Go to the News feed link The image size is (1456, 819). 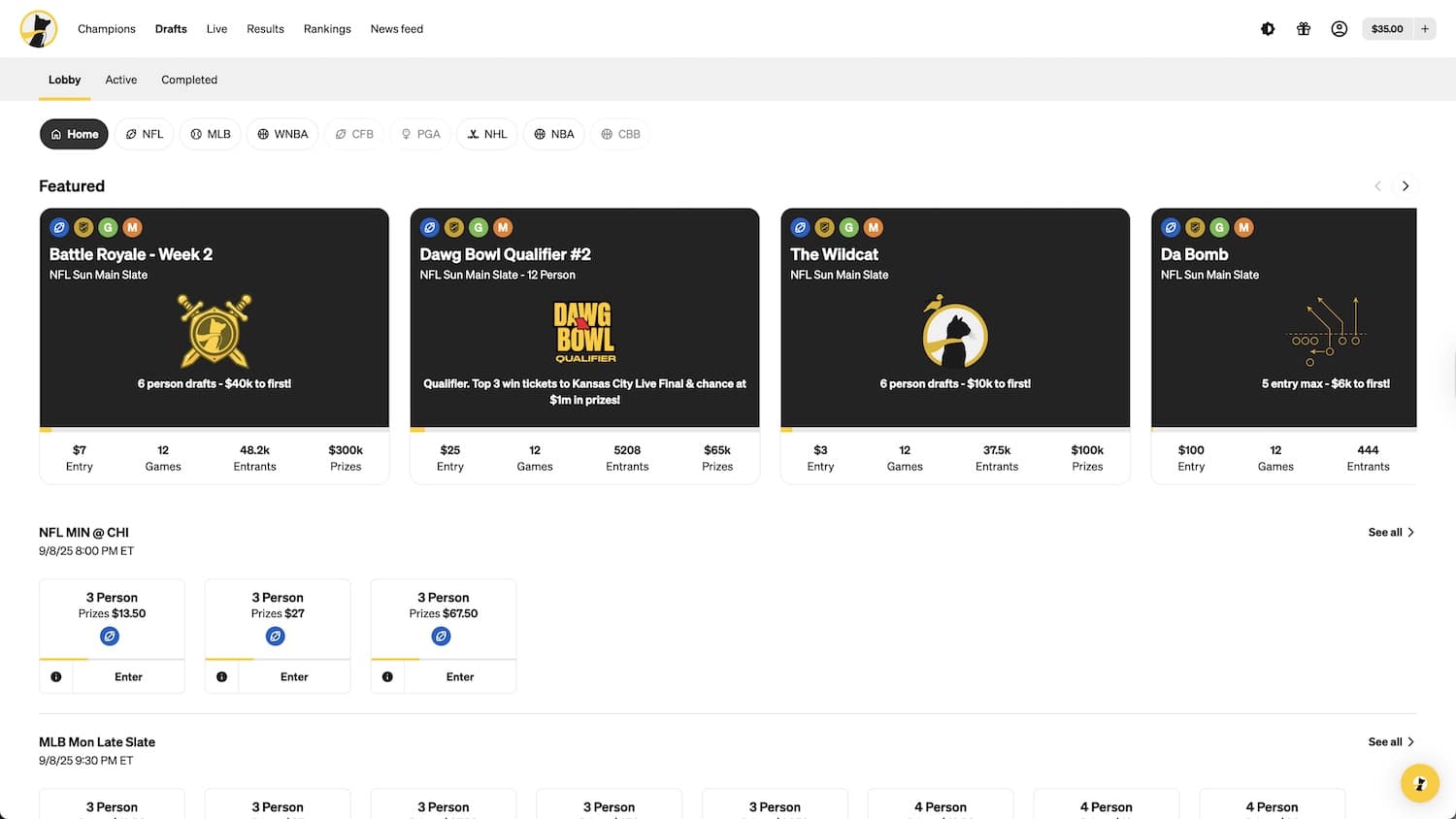pos(396,29)
